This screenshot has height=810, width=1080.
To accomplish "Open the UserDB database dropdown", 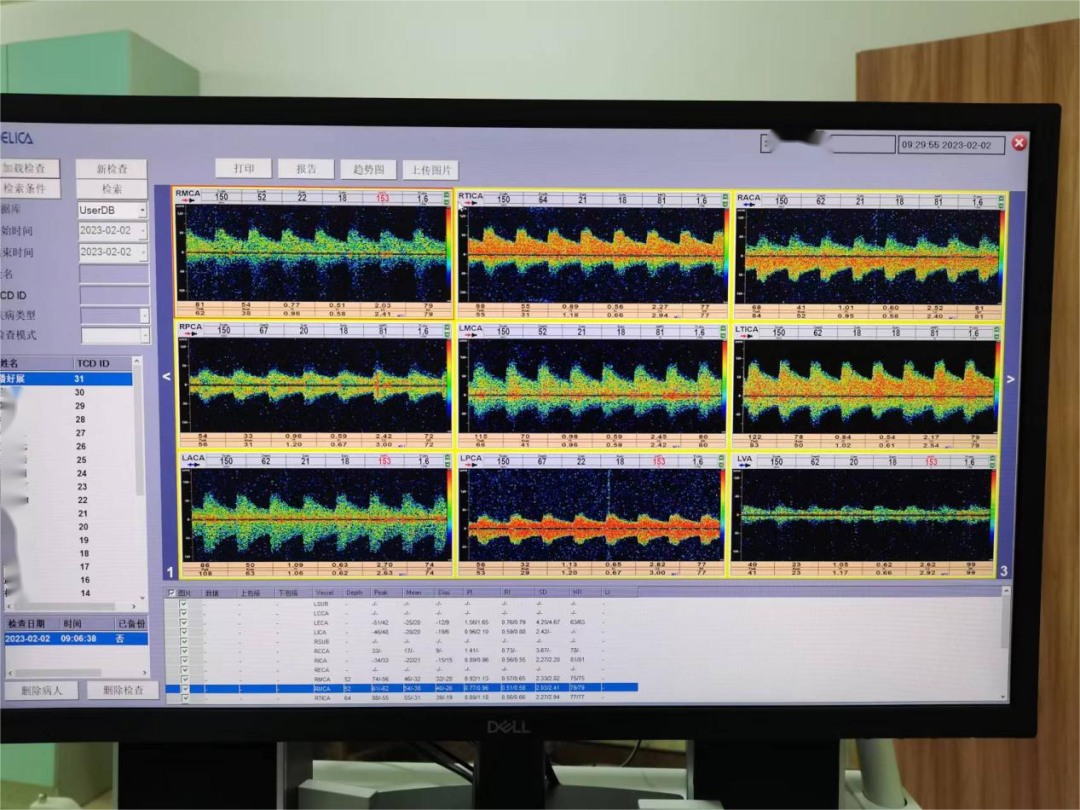I will point(143,209).
